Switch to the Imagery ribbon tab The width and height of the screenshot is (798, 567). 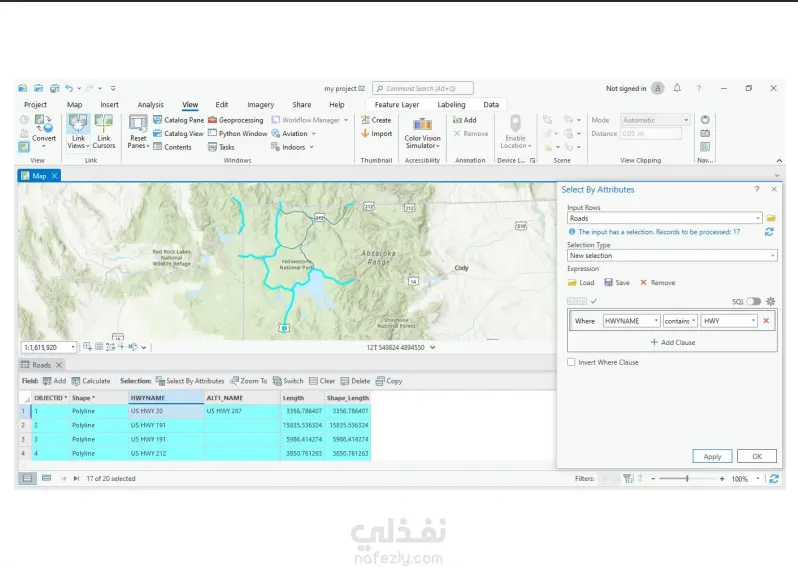[261, 104]
